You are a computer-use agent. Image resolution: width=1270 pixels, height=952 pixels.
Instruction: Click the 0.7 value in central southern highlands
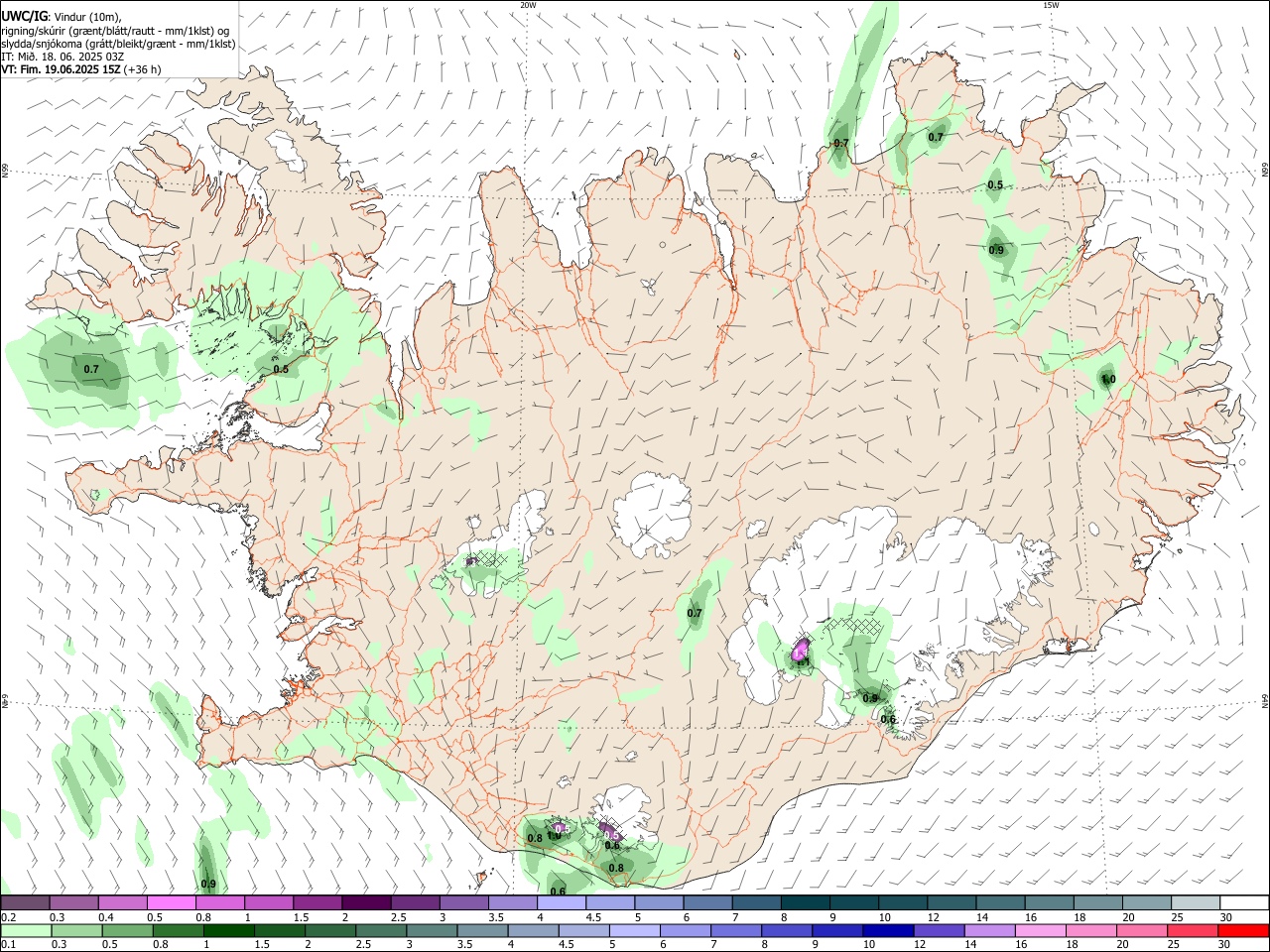point(695,613)
